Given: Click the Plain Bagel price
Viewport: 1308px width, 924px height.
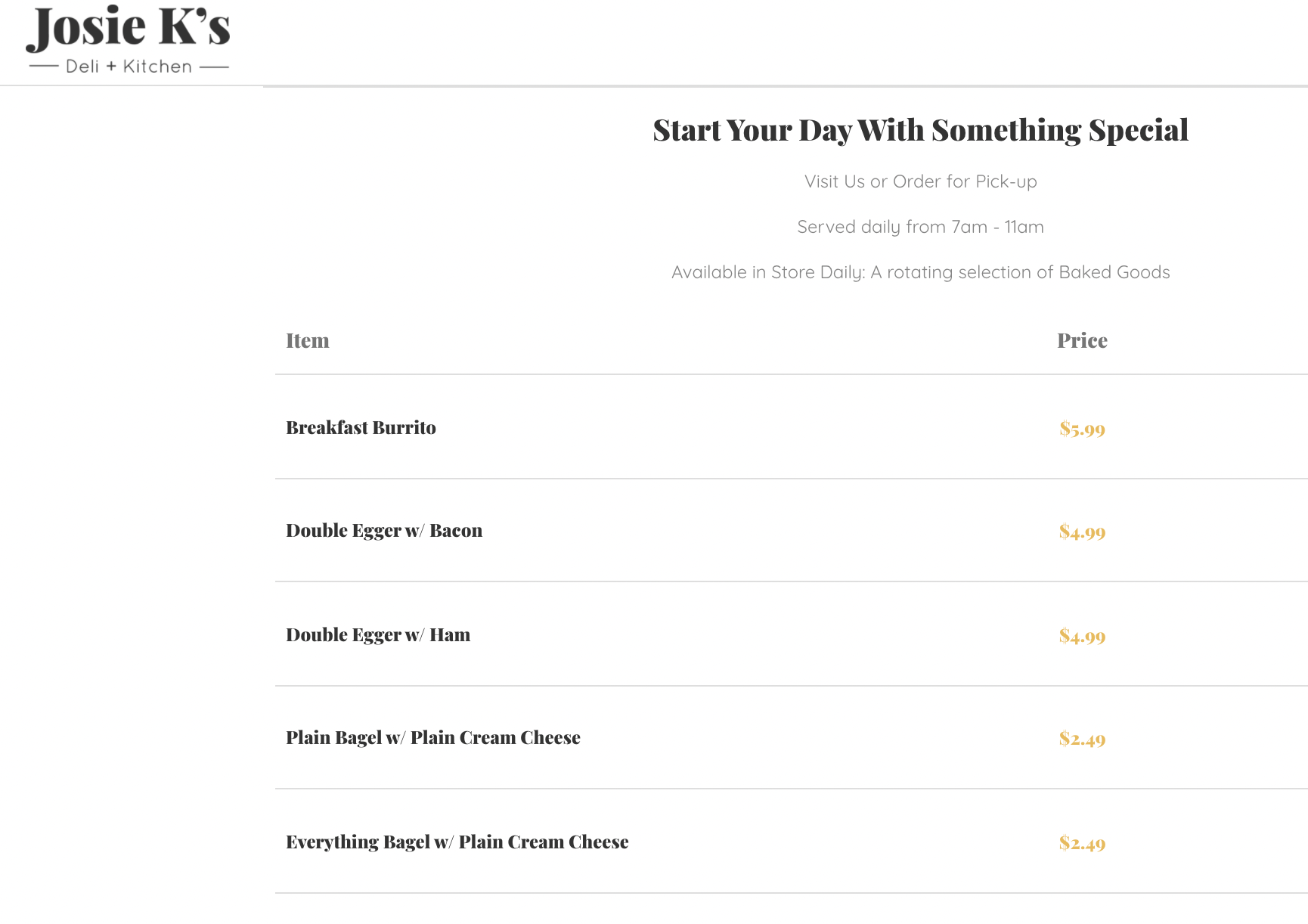Looking at the screenshot, I should coord(1082,740).
